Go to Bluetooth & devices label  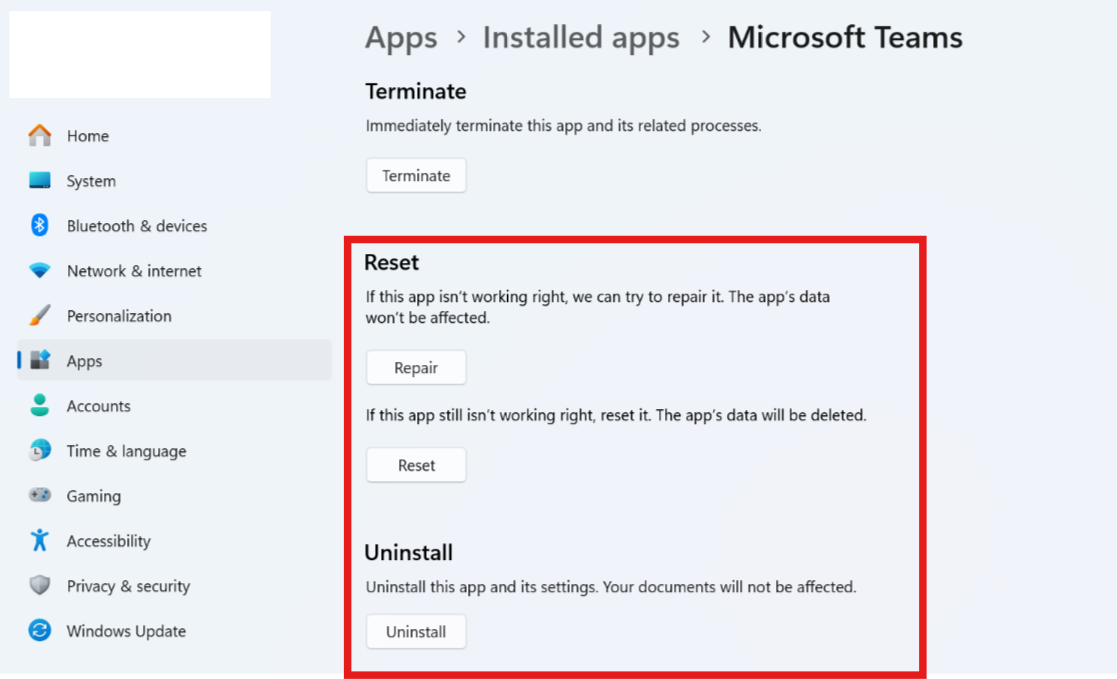[x=137, y=226]
